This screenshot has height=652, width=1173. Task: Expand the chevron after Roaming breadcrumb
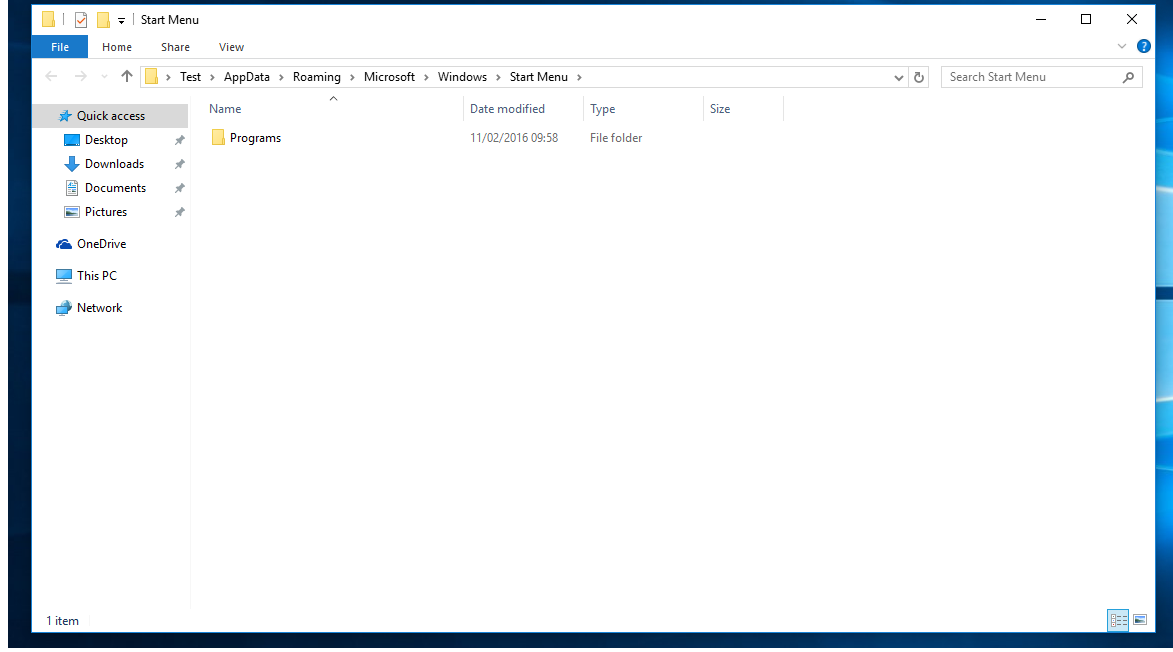(x=352, y=77)
